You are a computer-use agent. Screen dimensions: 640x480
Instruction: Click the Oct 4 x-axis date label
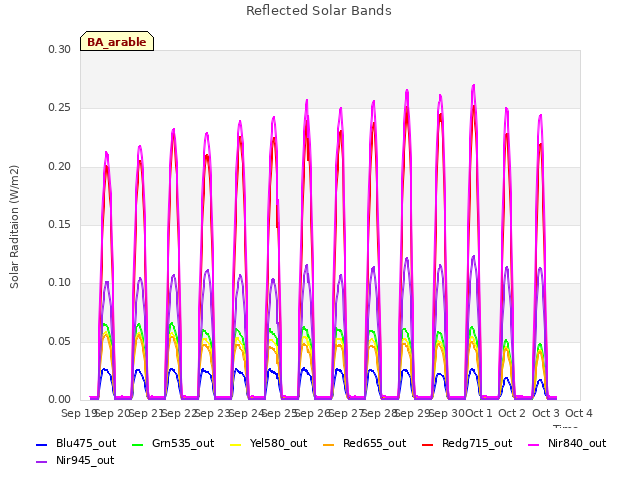click(x=579, y=413)
